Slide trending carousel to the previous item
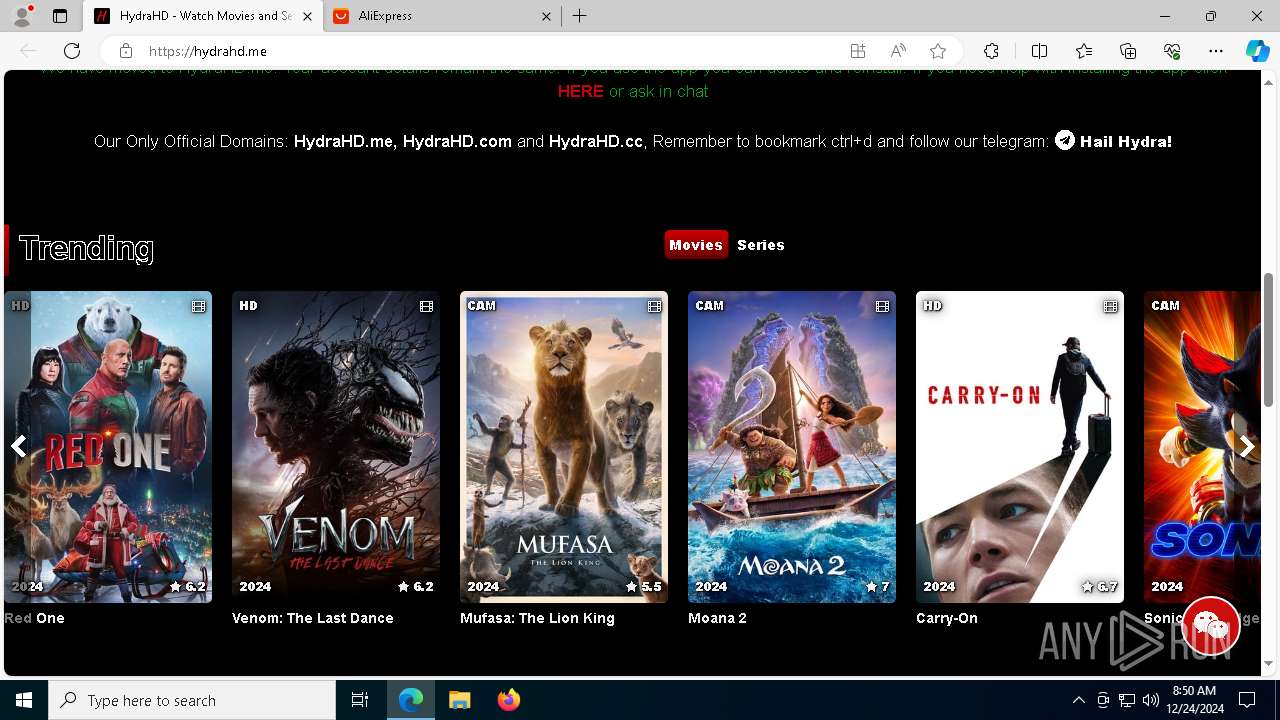Screen dimensions: 1280x720 (18, 447)
